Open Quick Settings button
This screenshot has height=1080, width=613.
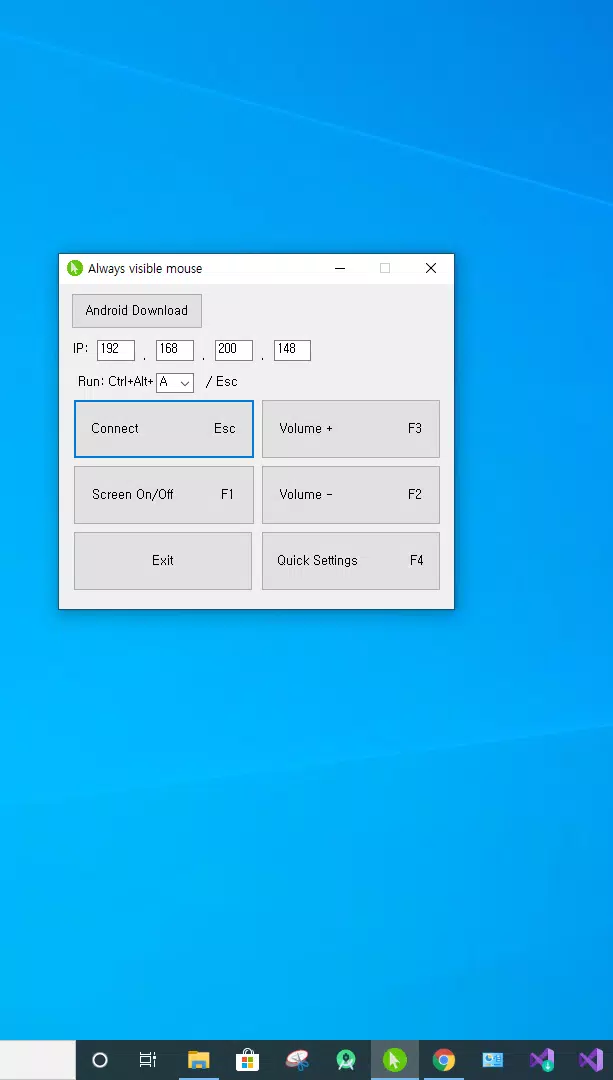coord(351,561)
